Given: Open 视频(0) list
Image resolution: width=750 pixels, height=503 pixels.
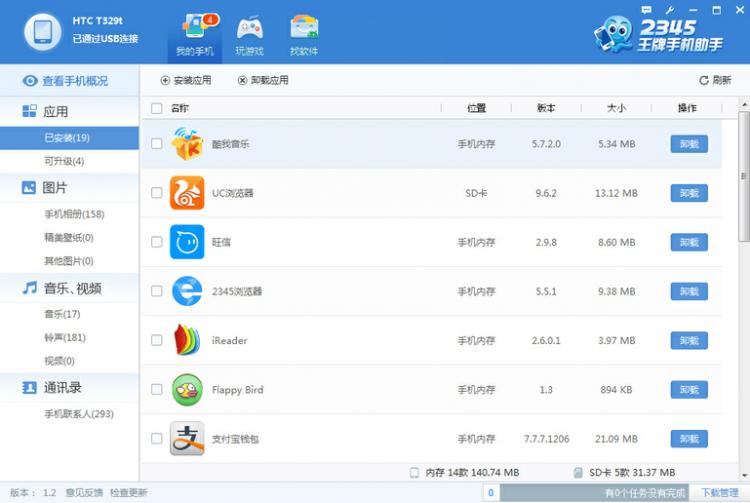Looking at the screenshot, I should [x=60, y=361].
